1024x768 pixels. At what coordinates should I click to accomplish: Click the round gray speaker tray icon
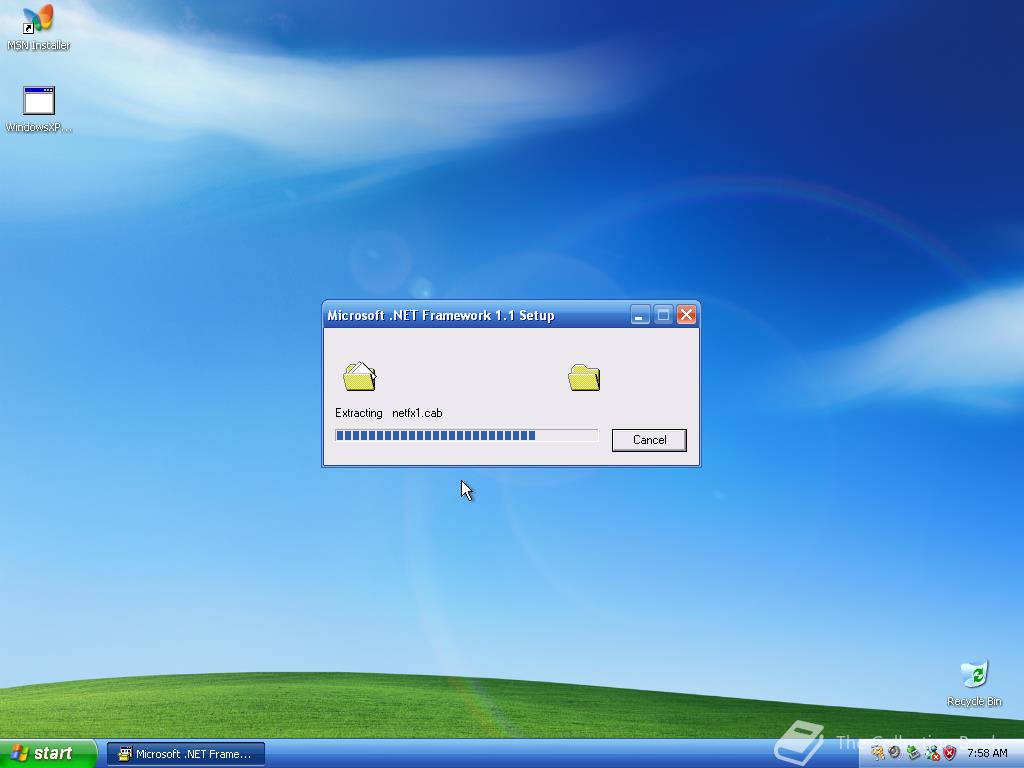pyautogui.click(x=895, y=753)
